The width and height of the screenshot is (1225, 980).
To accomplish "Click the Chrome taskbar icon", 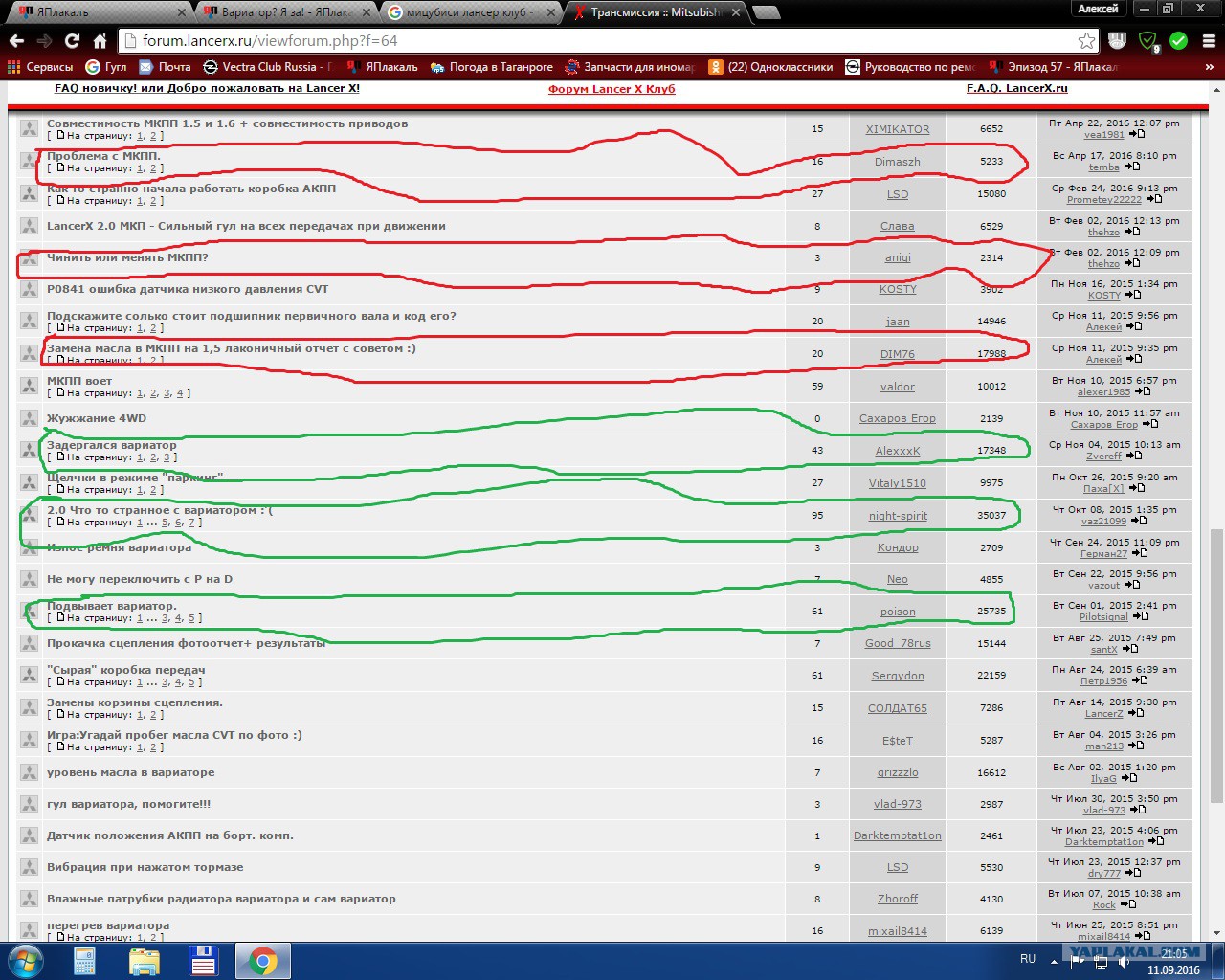I will pyautogui.click(x=263, y=961).
